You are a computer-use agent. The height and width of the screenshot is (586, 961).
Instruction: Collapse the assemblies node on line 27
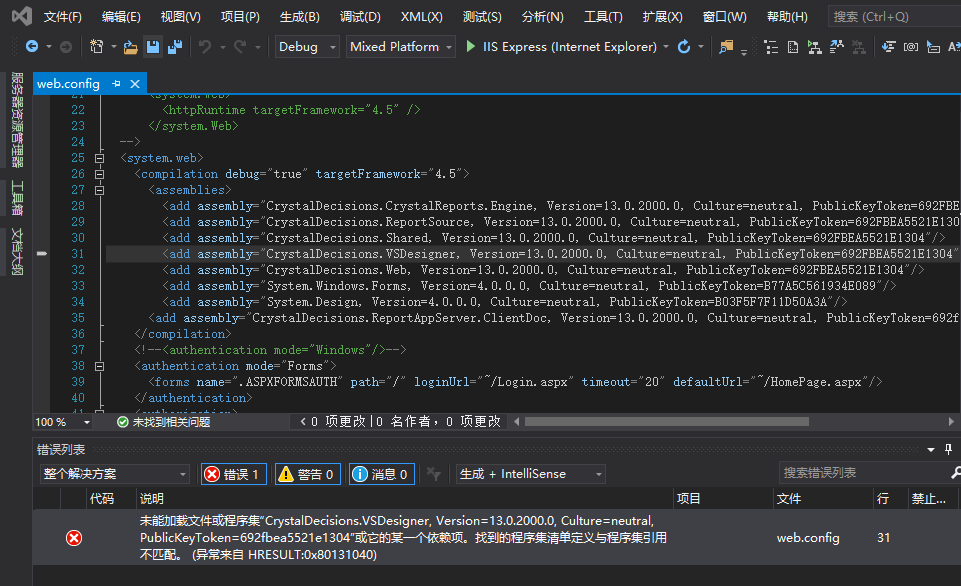99,190
